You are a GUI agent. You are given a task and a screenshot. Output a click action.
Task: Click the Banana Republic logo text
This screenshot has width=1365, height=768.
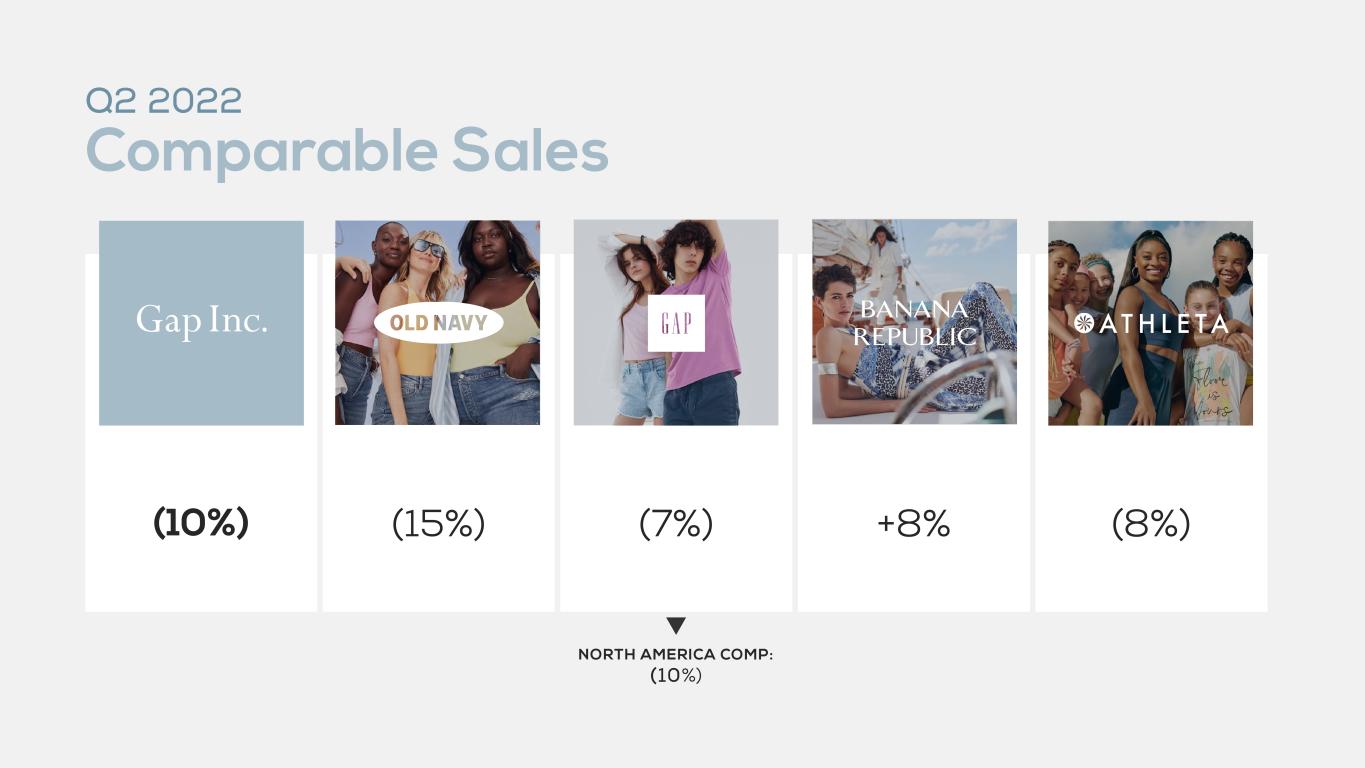tap(914, 323)
